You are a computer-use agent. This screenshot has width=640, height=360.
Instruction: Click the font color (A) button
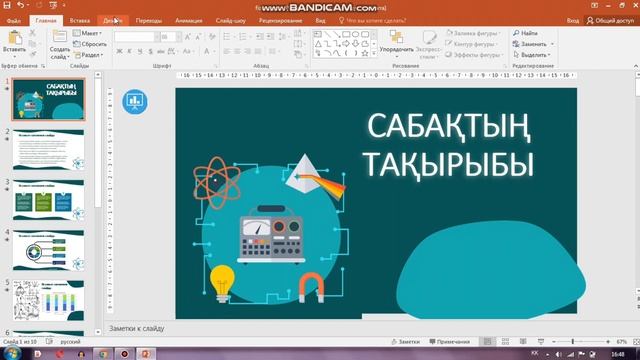pyautogui.click(x=207, y=51)
